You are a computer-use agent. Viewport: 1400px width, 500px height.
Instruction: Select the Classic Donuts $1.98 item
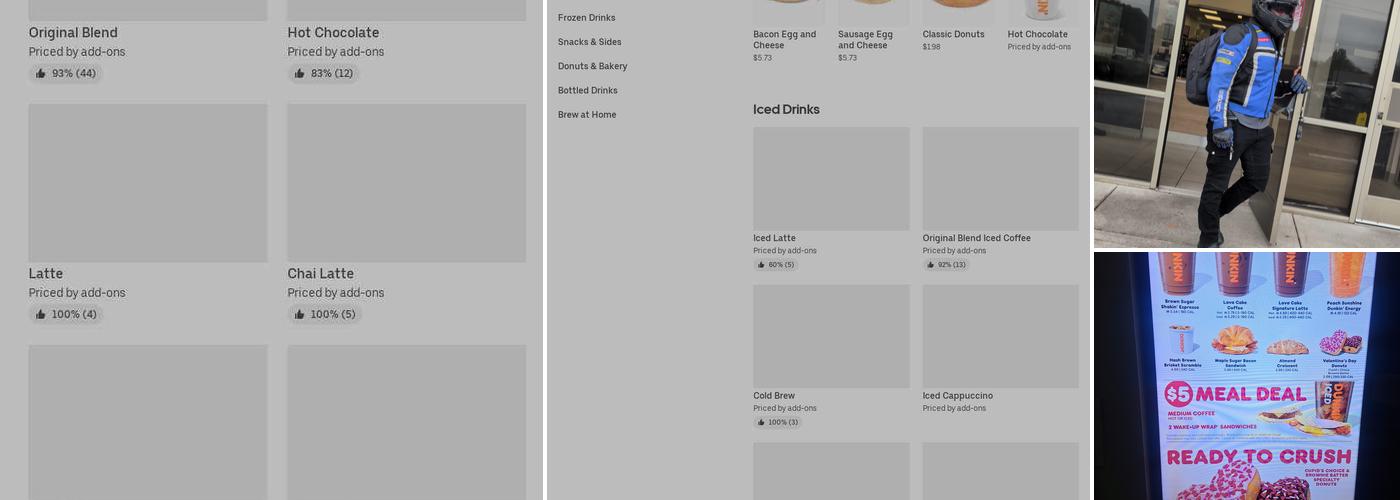953,34
